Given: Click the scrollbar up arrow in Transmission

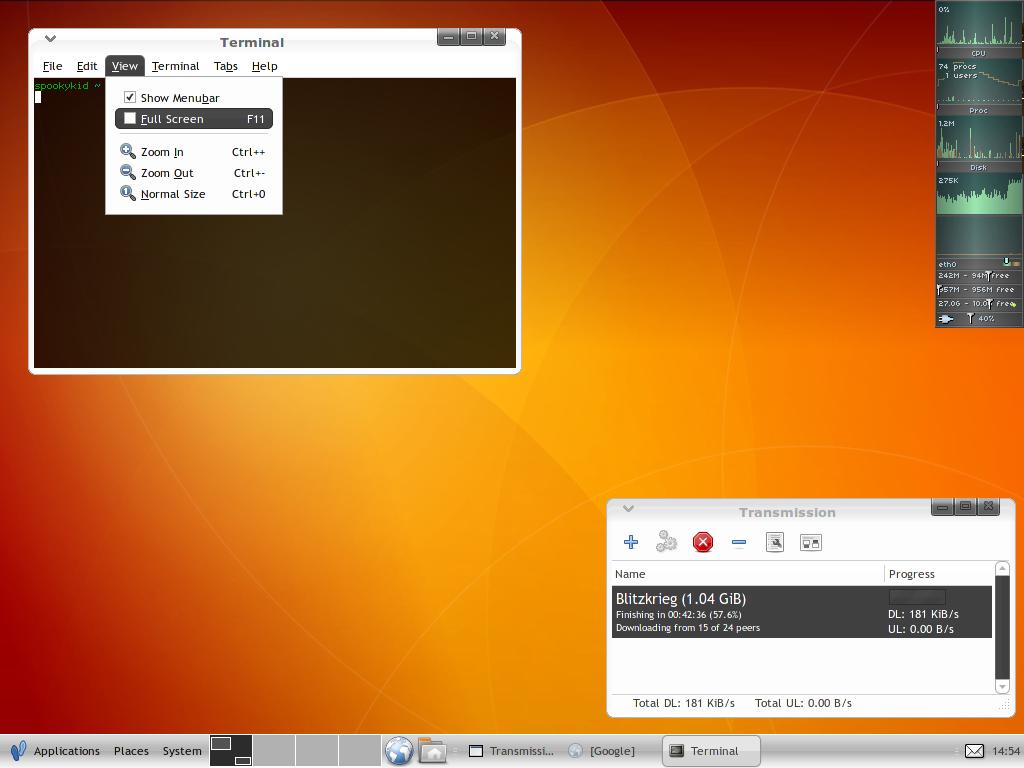Looking at the screenshot, I should pyautogui.click(x=1002, y=568).
